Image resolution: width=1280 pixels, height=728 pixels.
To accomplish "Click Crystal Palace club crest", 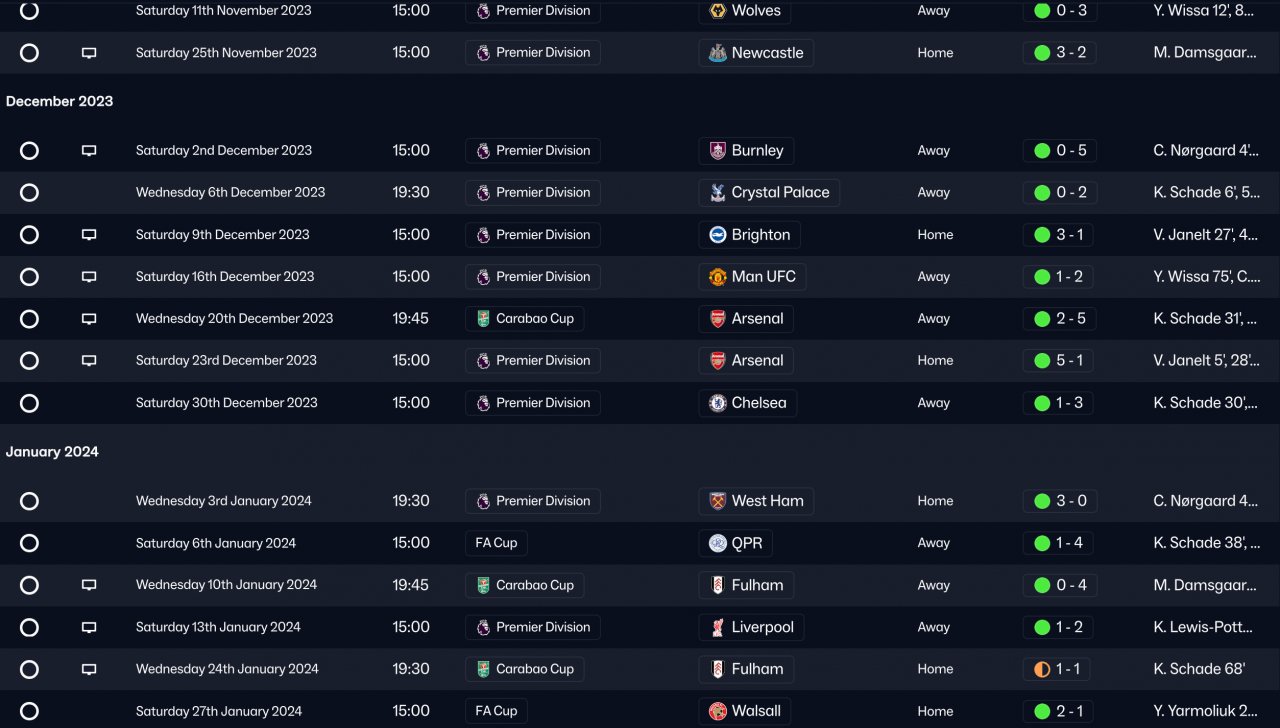I will coord(717,193).
